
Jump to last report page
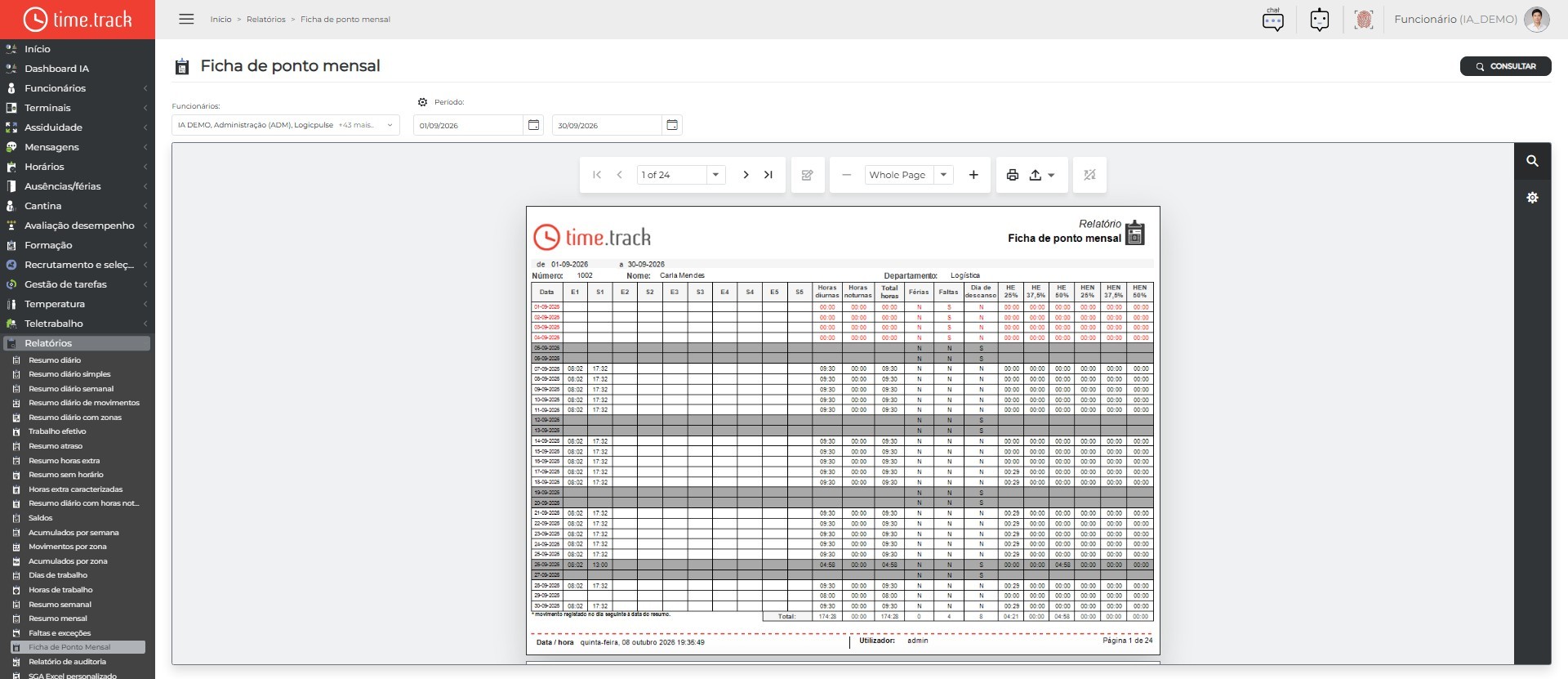pos(768,175)
